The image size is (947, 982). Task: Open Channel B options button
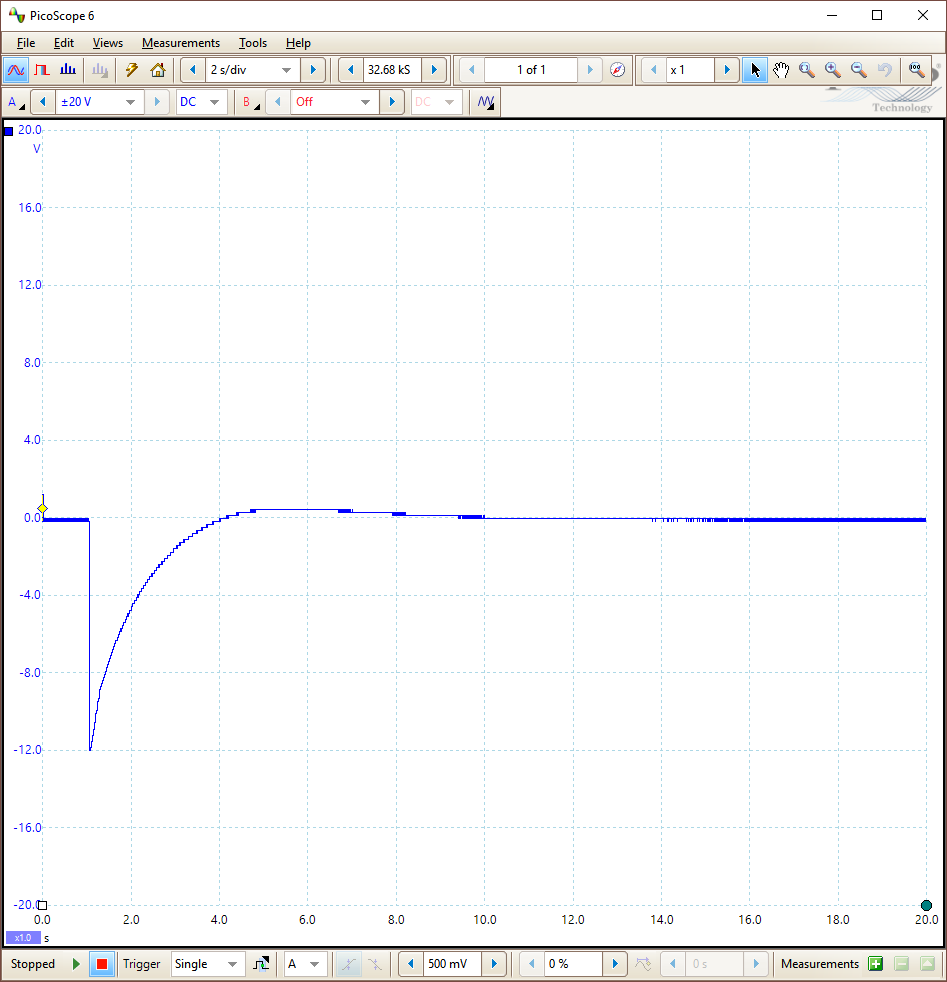[x=251, y=101]
